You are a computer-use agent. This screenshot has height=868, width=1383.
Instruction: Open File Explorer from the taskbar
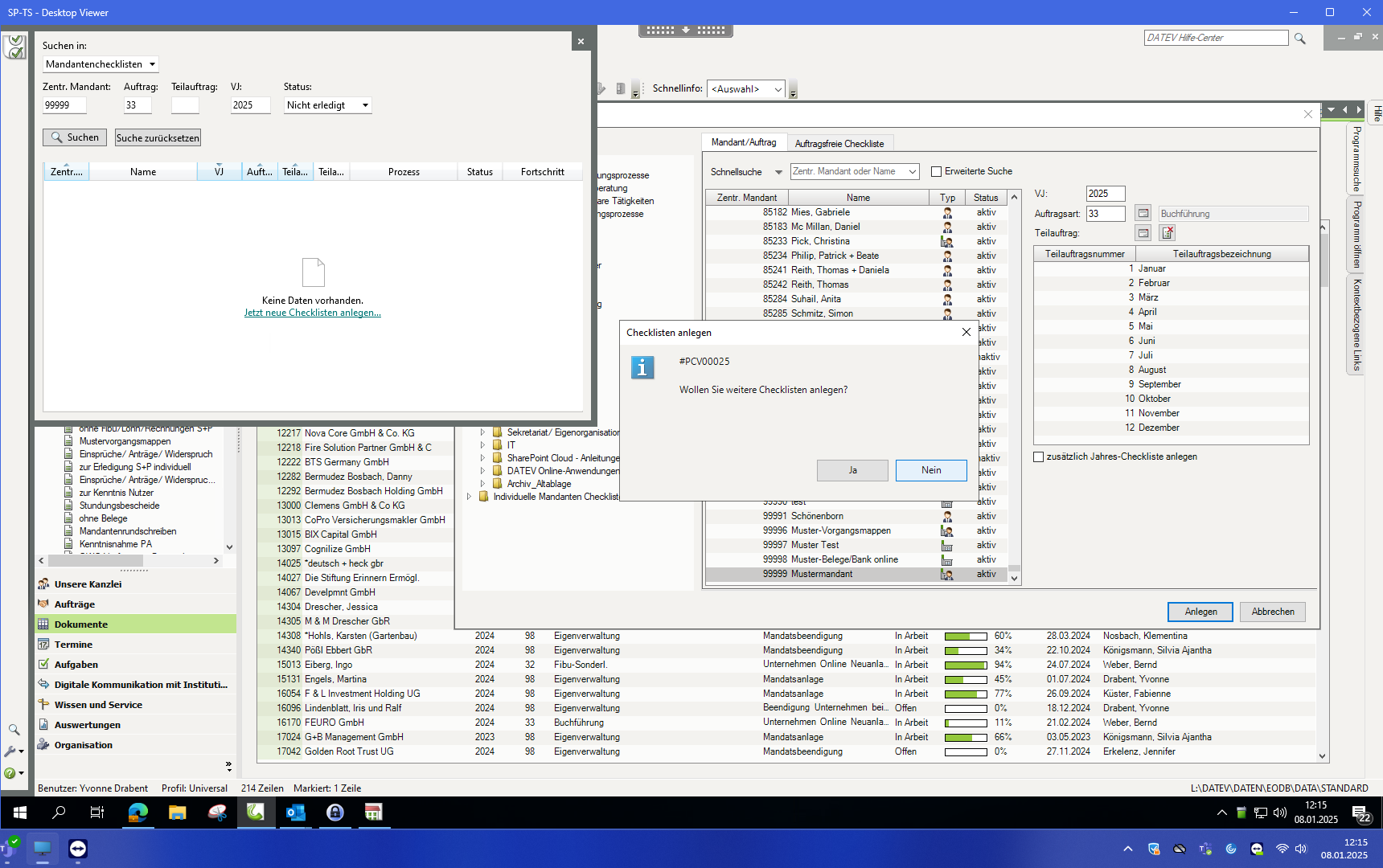(177, 813)
